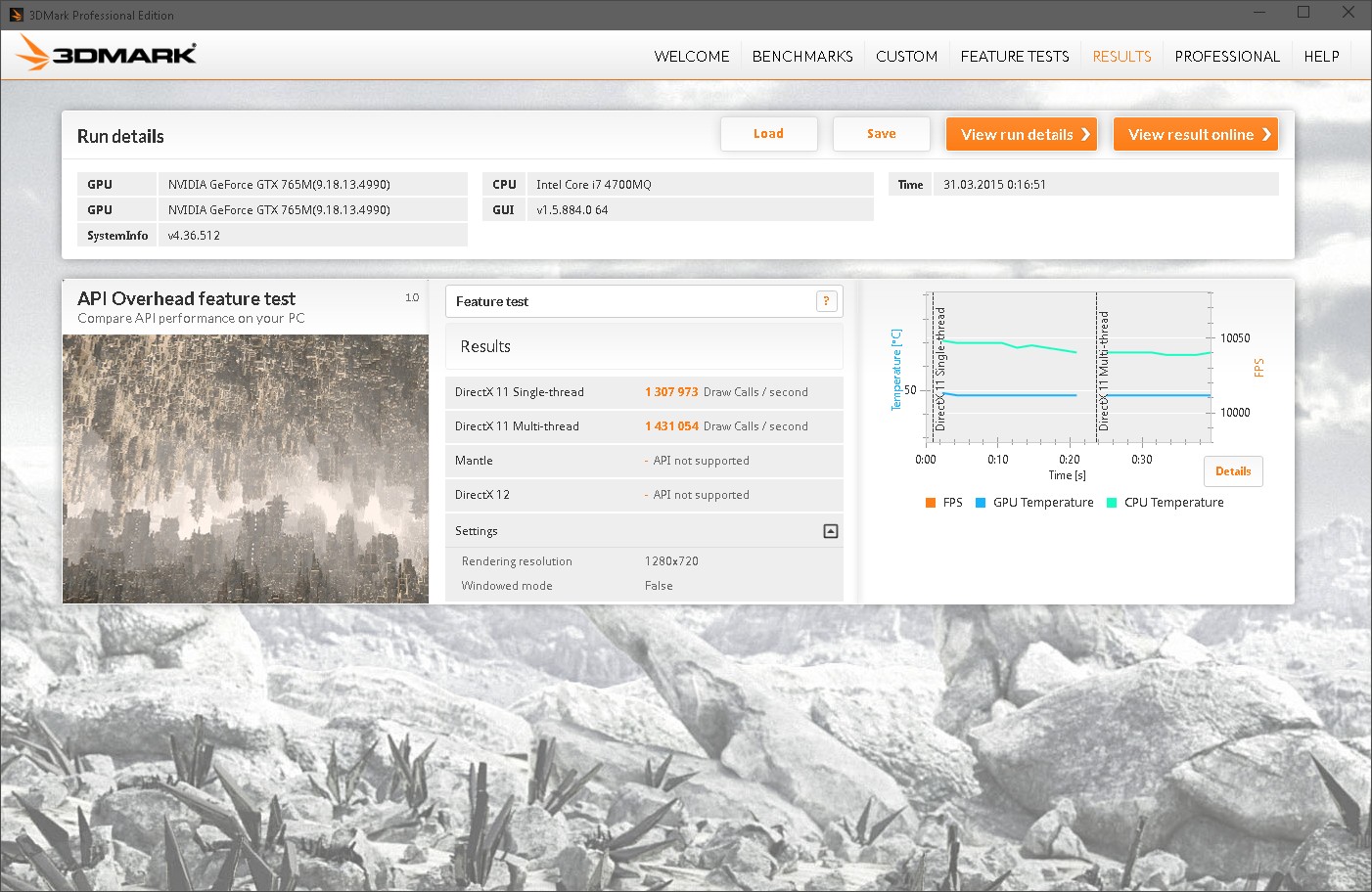Click View result online button
This screenshot has width=1372, height=892.
point(1196,134)
